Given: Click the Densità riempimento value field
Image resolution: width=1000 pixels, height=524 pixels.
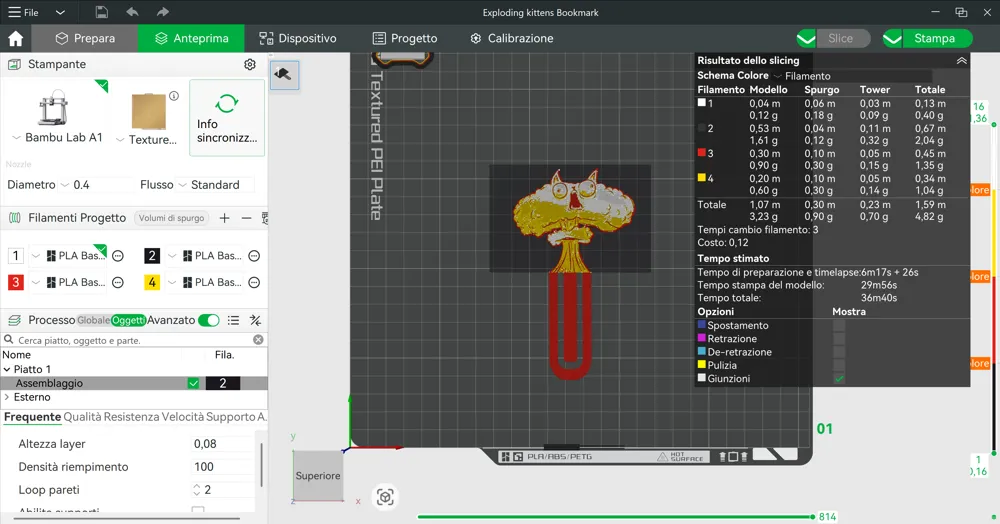Looking at the screenshot, I should (222, 467).
